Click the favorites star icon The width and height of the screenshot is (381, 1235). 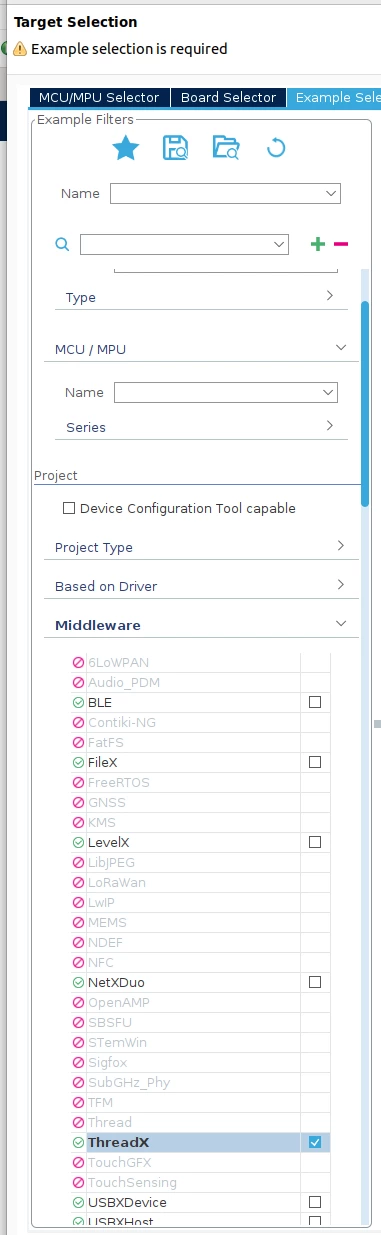coord(125,148)
